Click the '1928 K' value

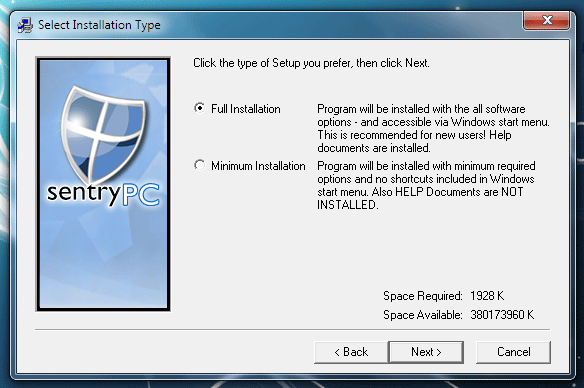pos(487,296)
